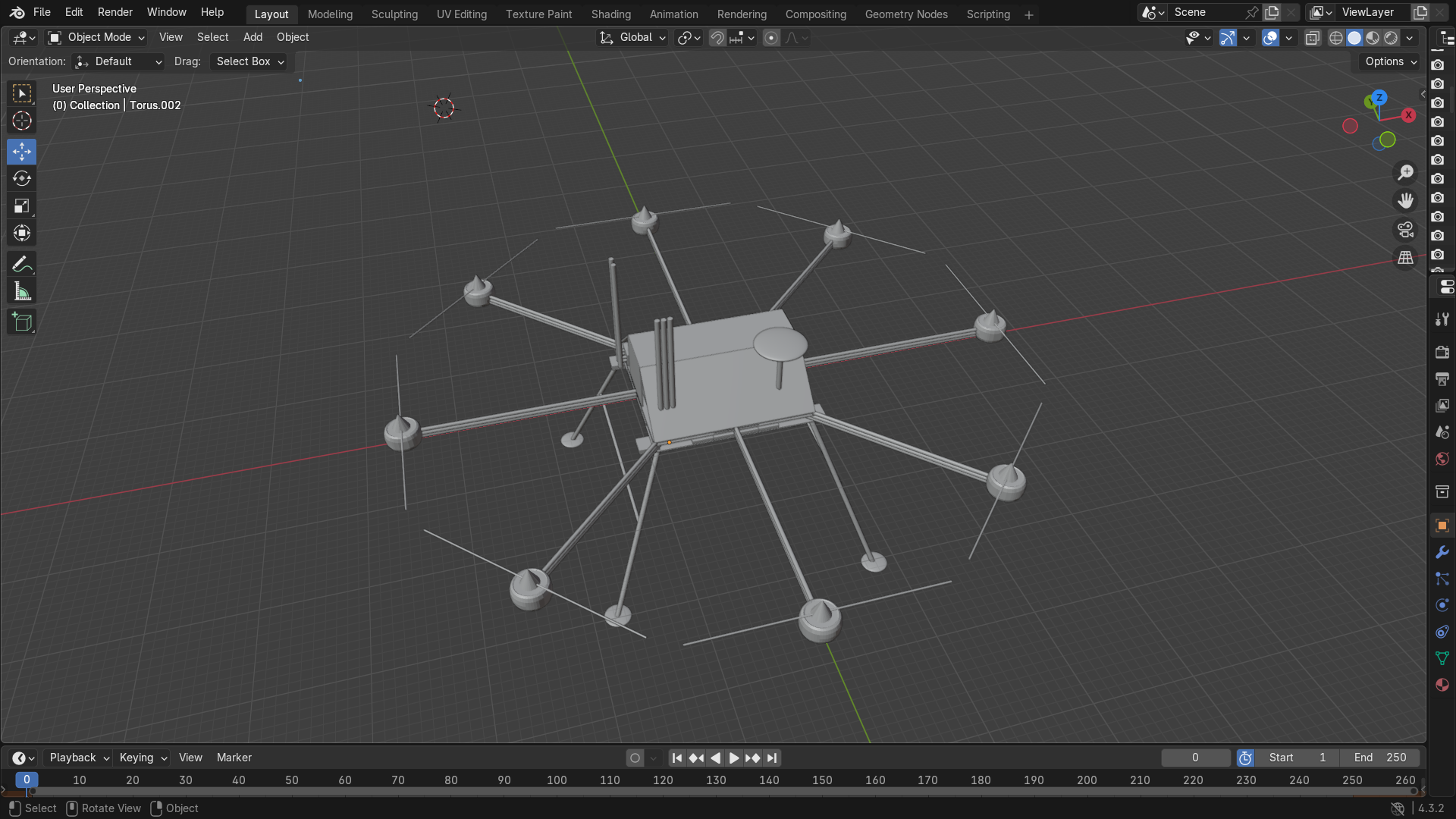The height and width of the screenshot is (819, 1456).
Task: Open the Object Mode dropdown
Action: click(x=94, y=37)
